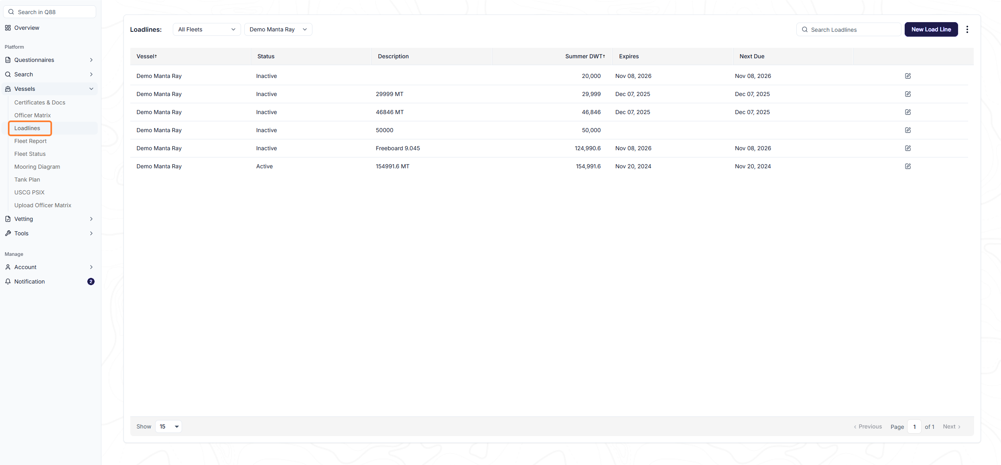1001x465 pixels.
Task: Click the Search in Q88 field
Action: click(50, 12)
